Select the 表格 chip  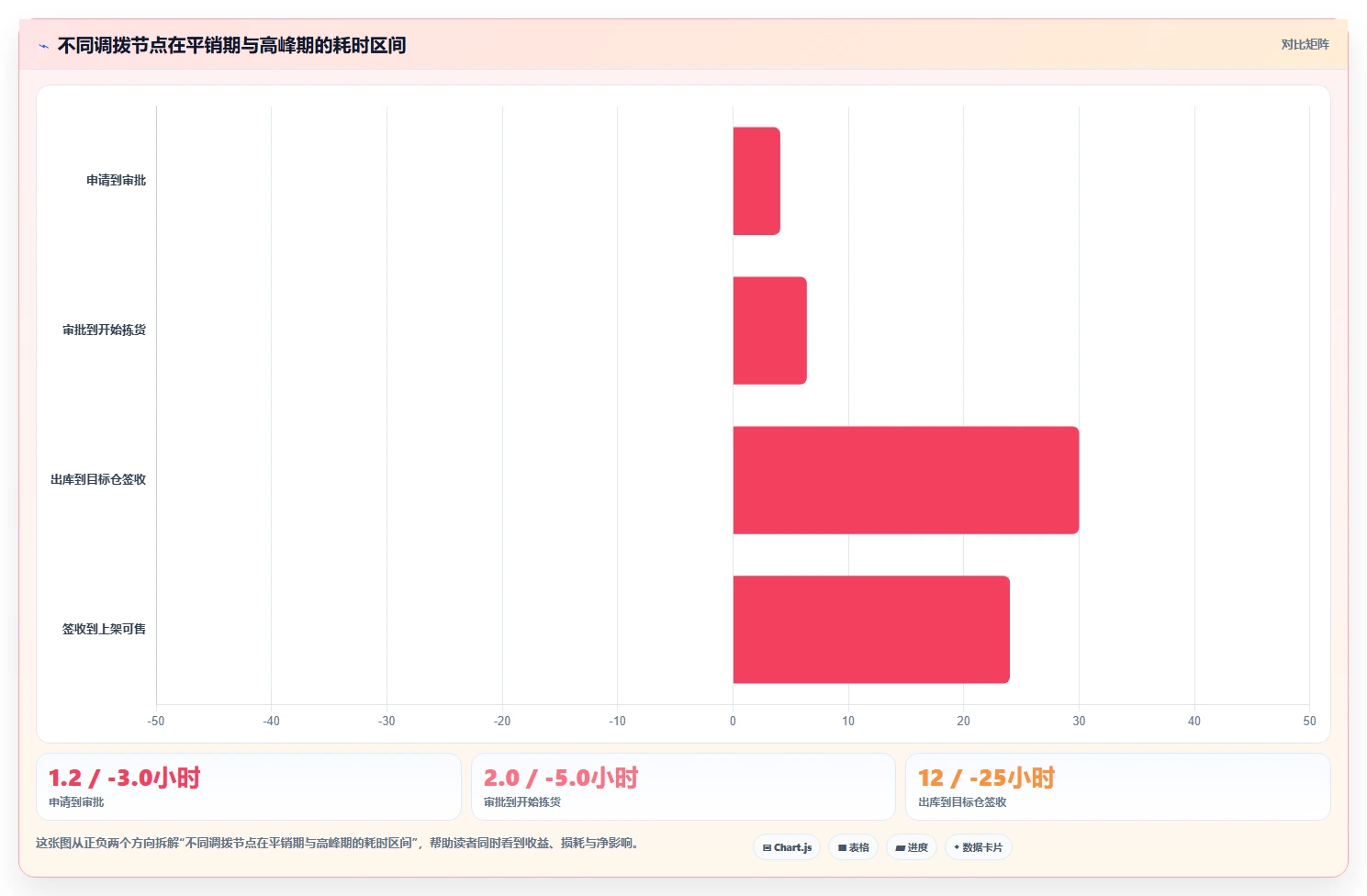pos(853,847)
